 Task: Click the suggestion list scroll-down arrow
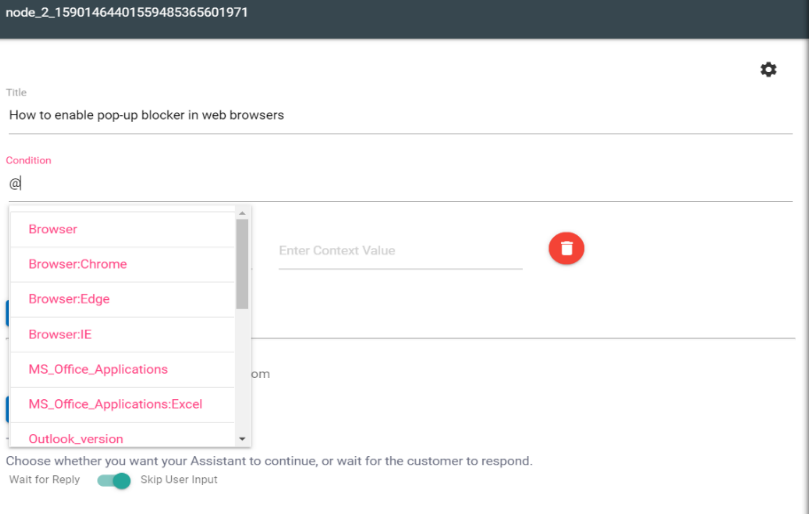pyautogui.click(x=242, y=439)
